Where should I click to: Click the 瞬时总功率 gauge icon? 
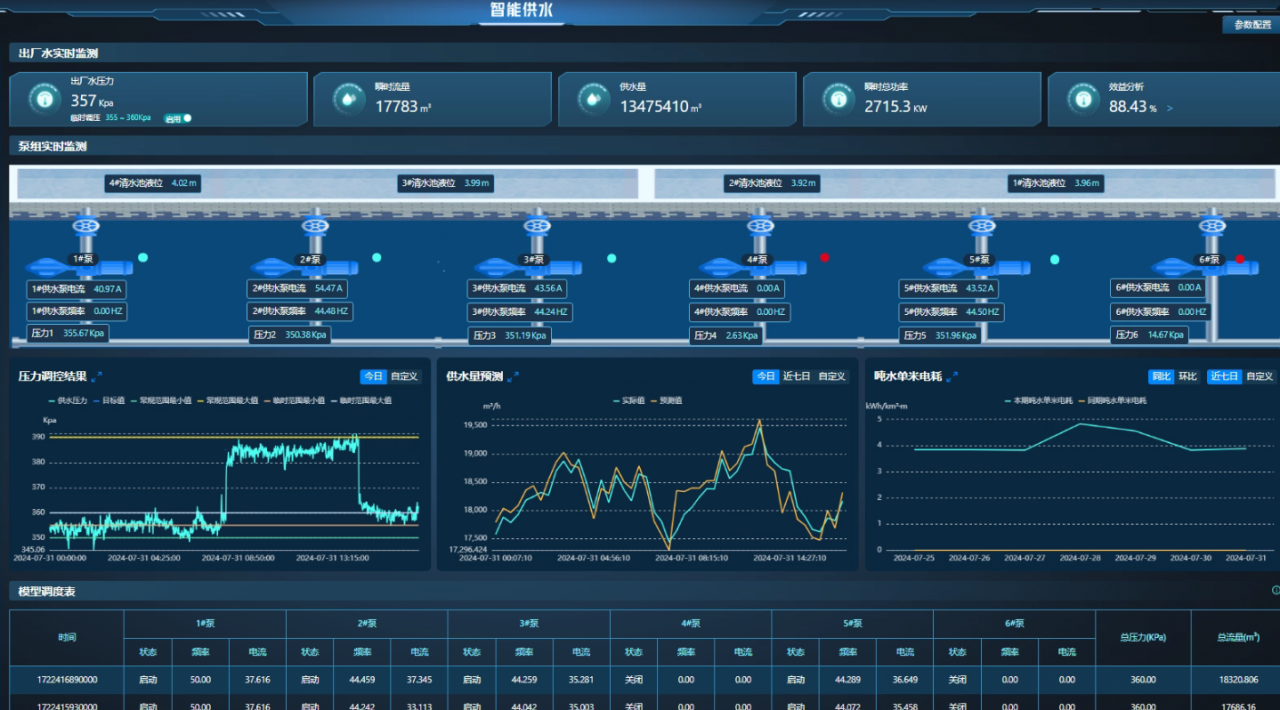(x=837, y=98)
